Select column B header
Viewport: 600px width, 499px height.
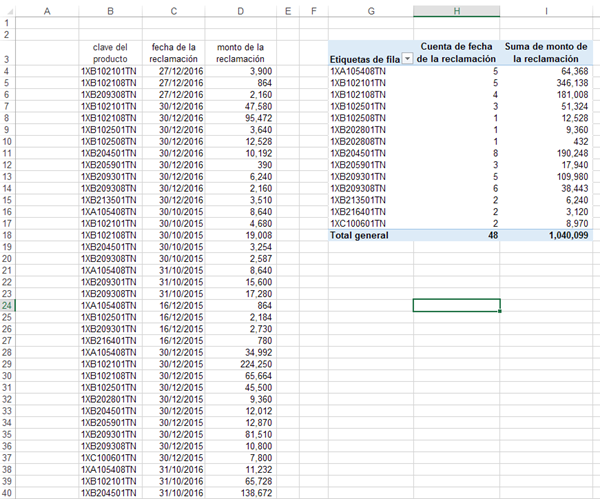109,11
